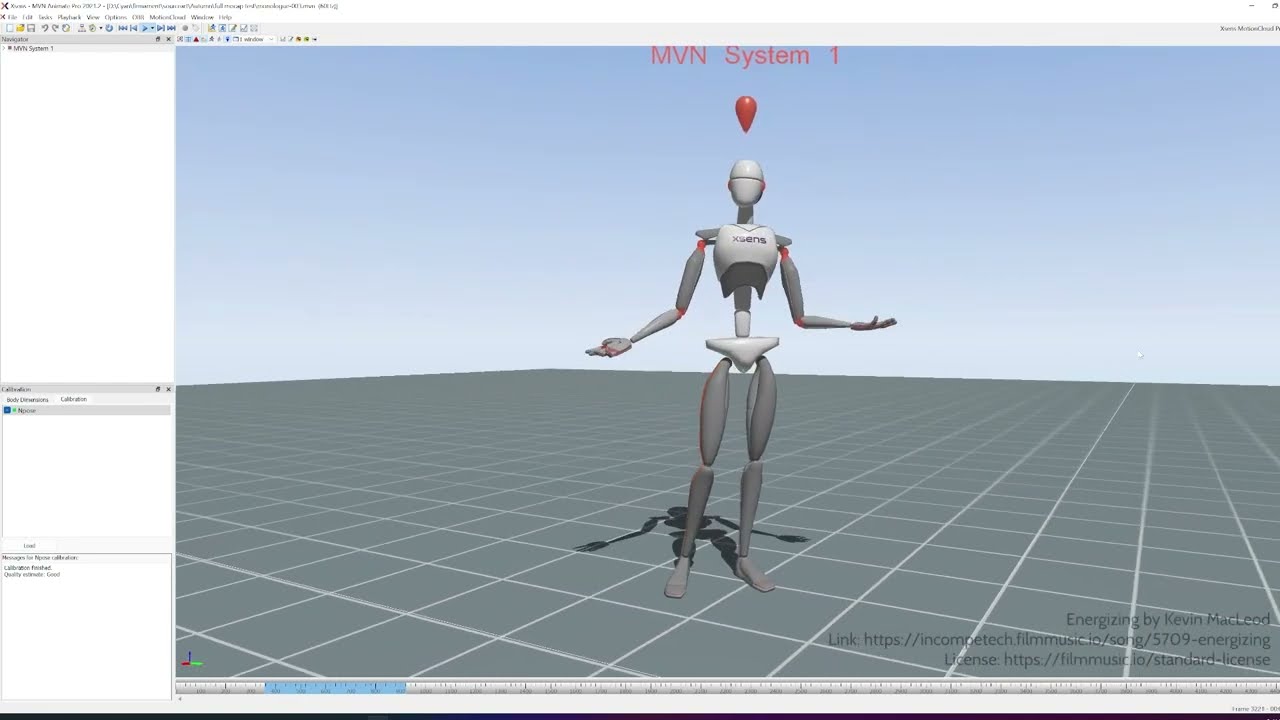This screenshot has width=1280, height=720.
Task: Open the View menu
Action: (93, 17)
